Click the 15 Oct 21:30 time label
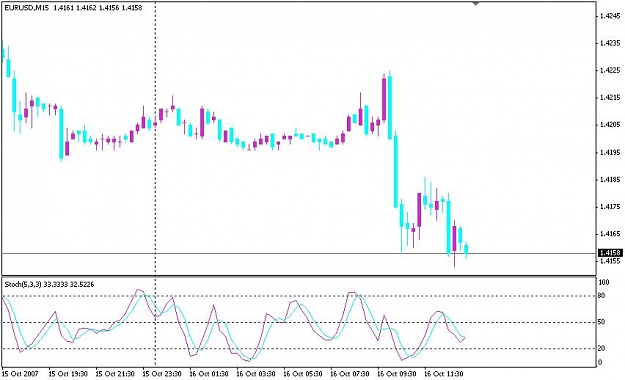This screenshot has height=380, width=625. point(115,374)
